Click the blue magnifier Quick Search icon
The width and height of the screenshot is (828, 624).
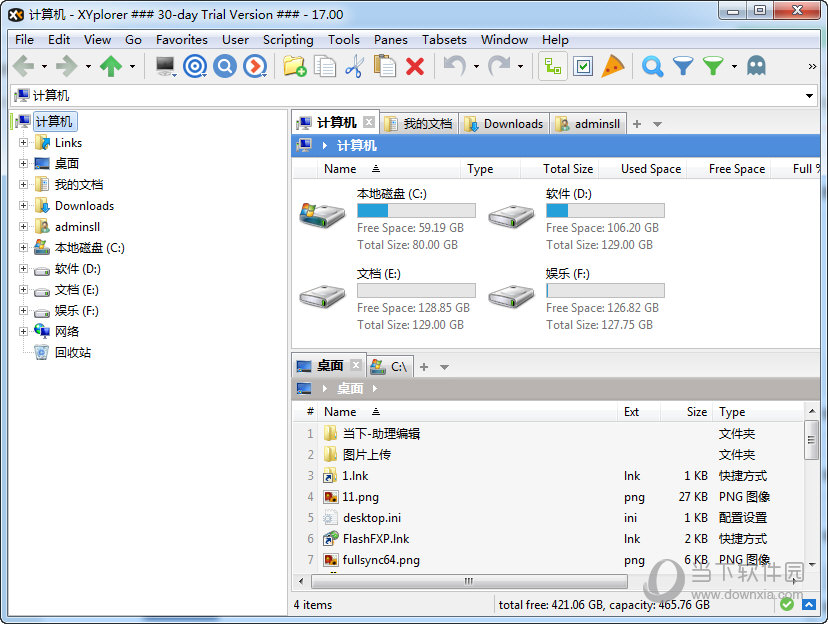[653, 66]
